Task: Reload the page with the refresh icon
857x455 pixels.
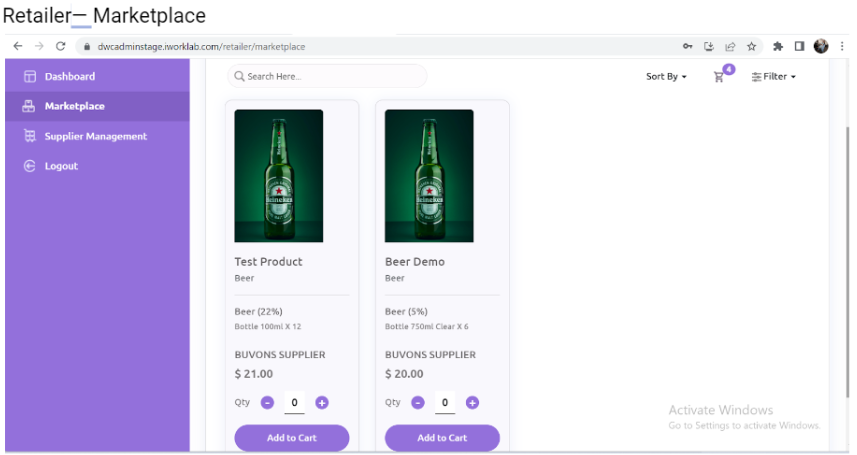Action: click(x=61, y=46)
